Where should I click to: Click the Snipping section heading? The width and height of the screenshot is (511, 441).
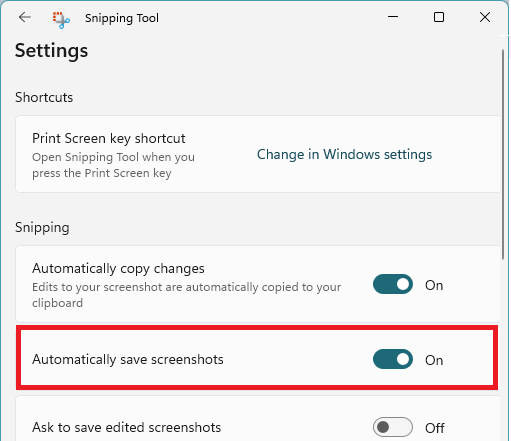42,228
